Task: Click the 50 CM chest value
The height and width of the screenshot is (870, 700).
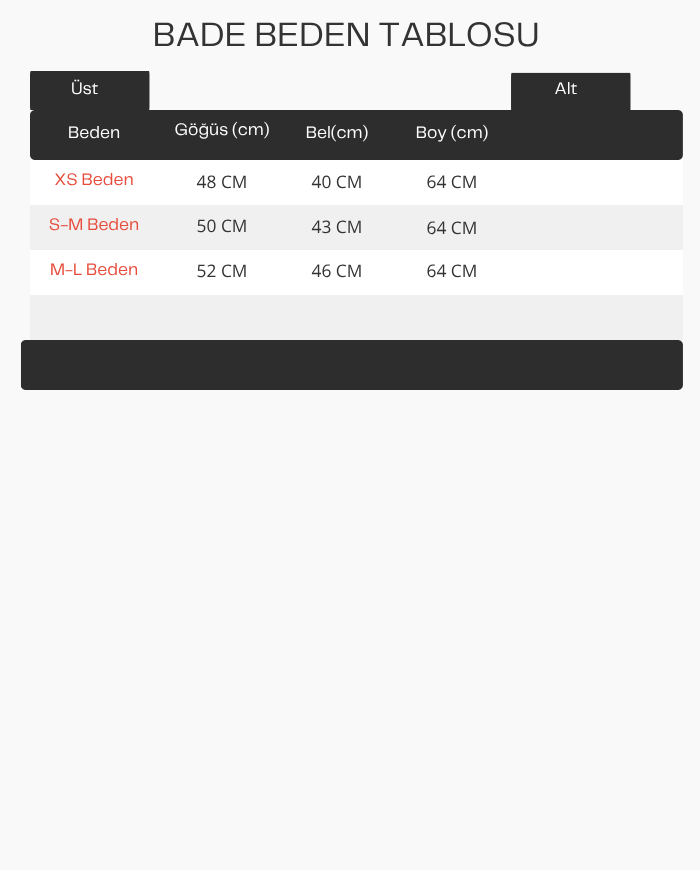Action: click(222, 226)
